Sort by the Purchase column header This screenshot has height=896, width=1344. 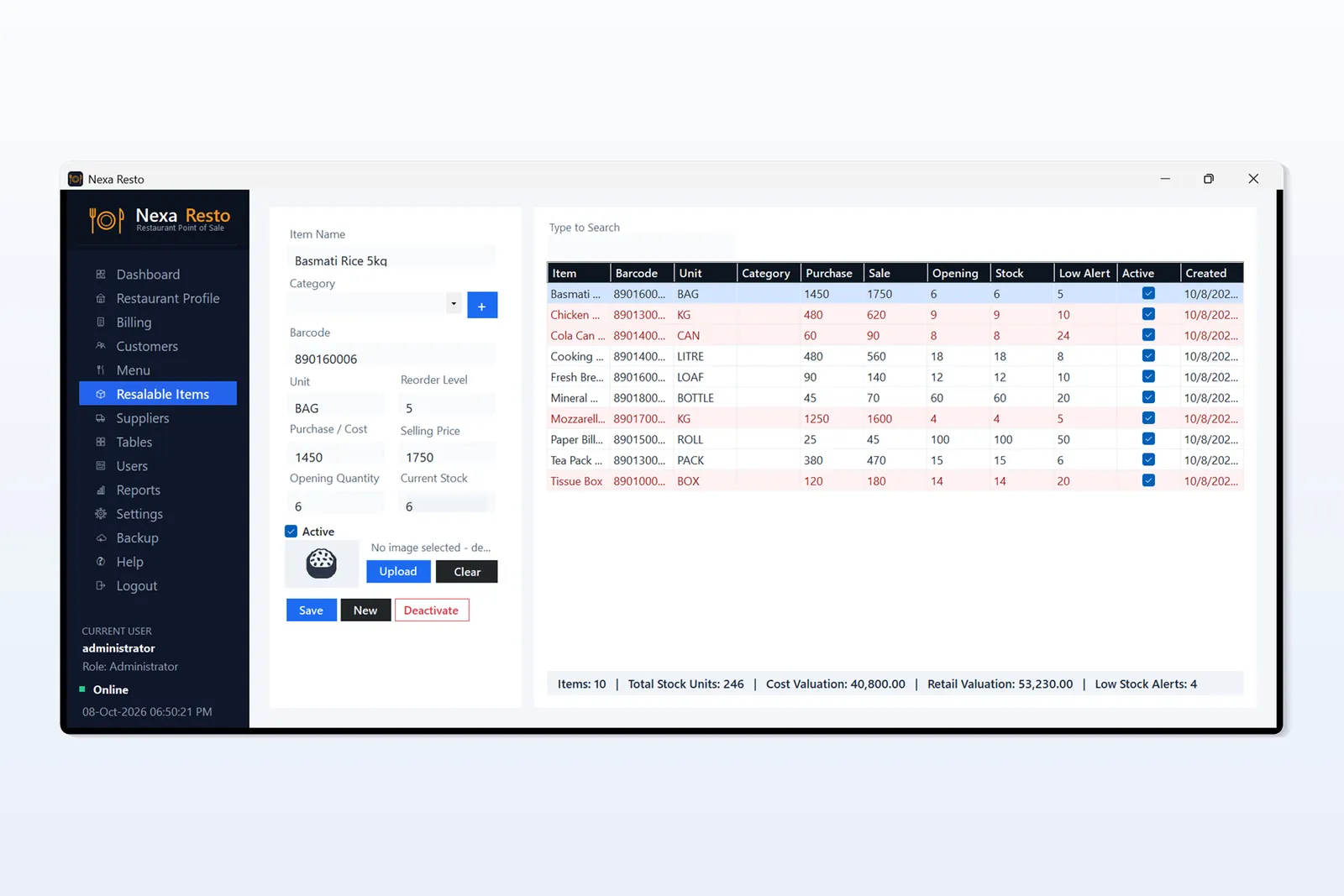[x=832, y=273]
